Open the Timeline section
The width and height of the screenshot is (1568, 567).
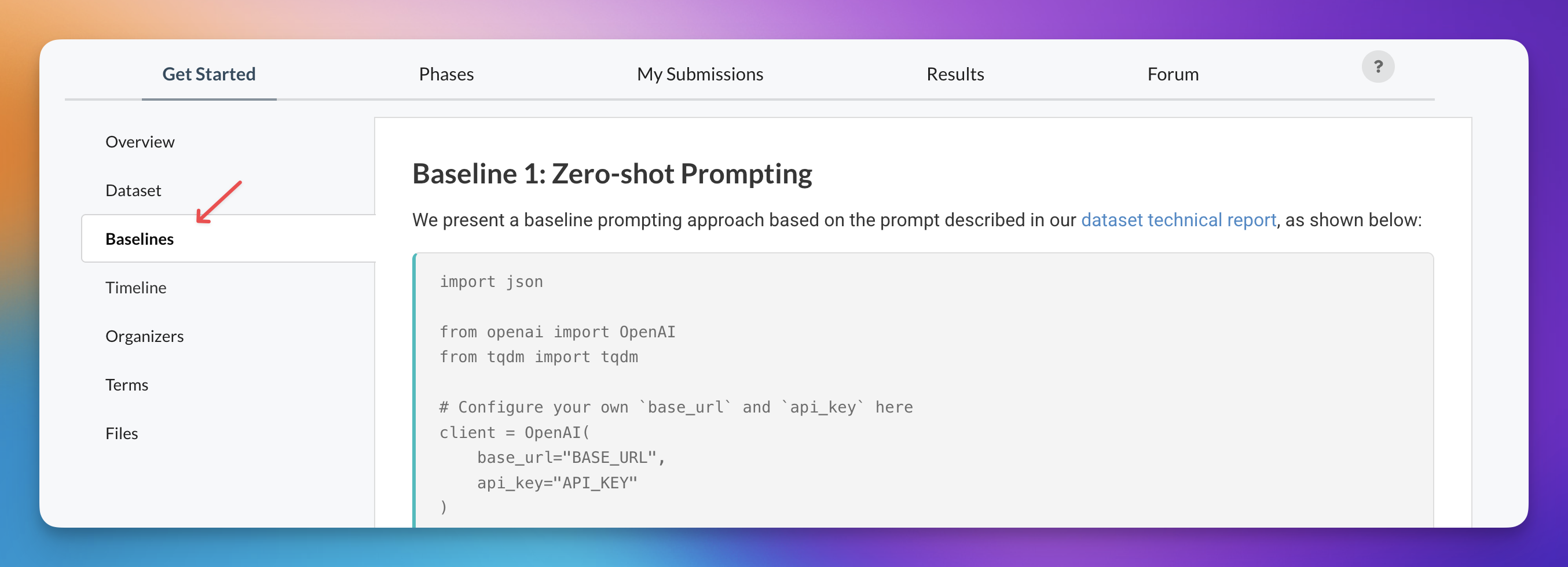[x=135, y=287]
